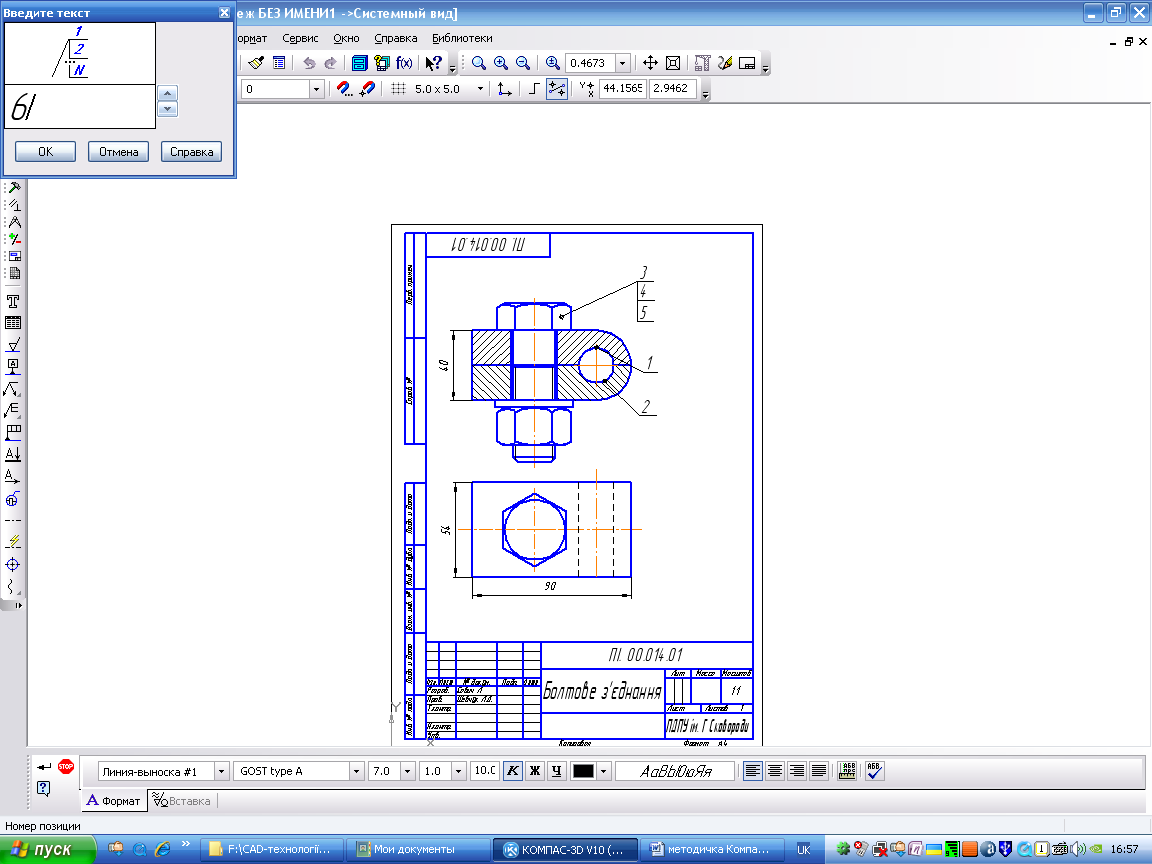Viewport: 1152px width, 864px height.
Task: Click the spell check icon with checkmark
Action: (873, 771)
